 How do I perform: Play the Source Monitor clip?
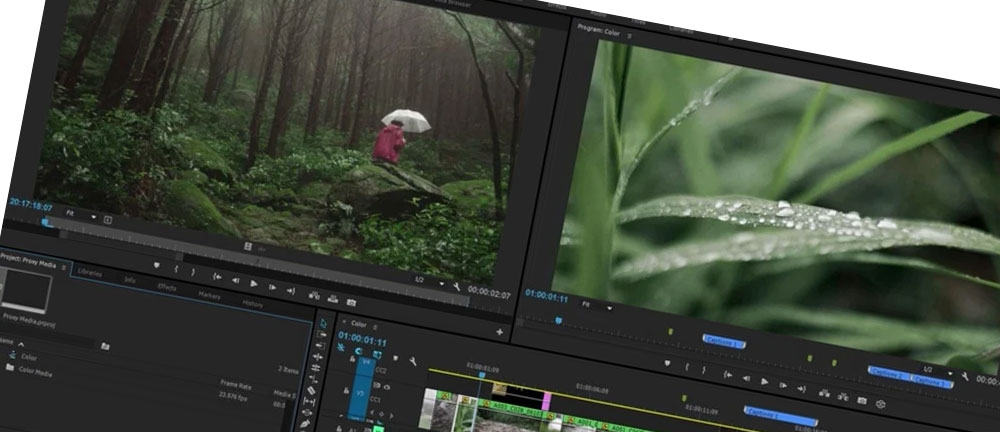pos(253,283)
